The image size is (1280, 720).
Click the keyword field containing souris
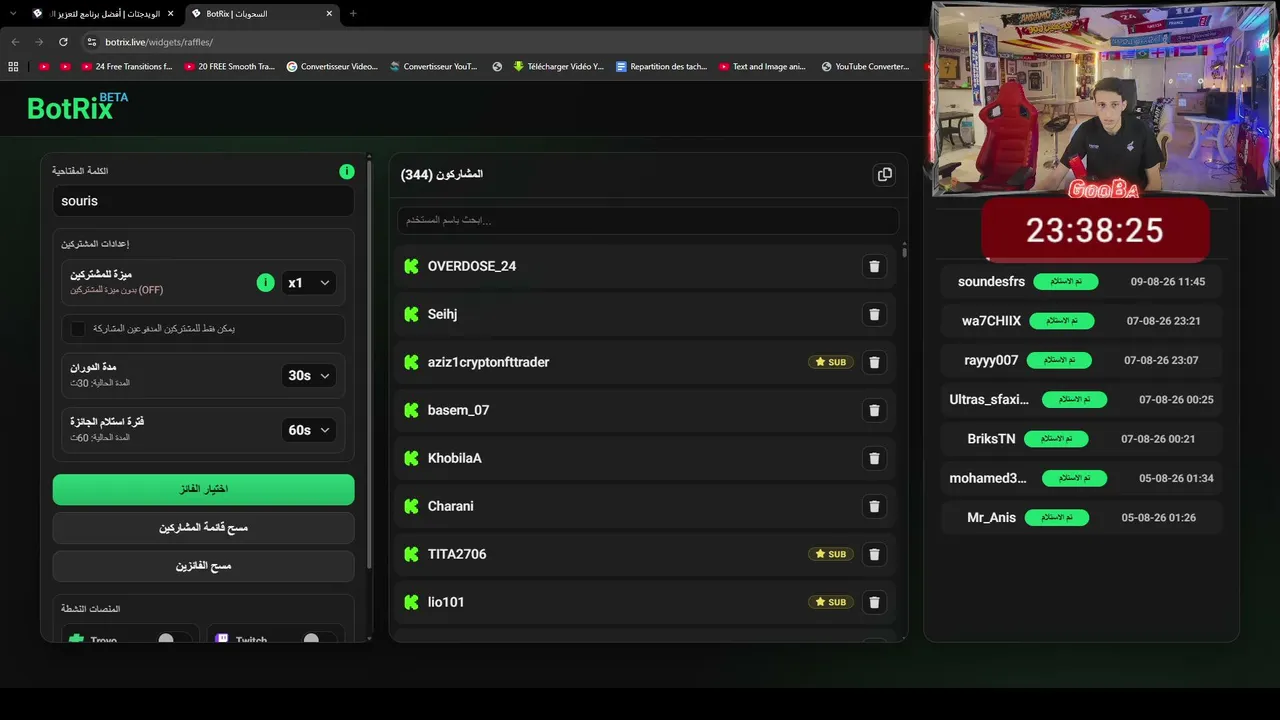[204, 201]
